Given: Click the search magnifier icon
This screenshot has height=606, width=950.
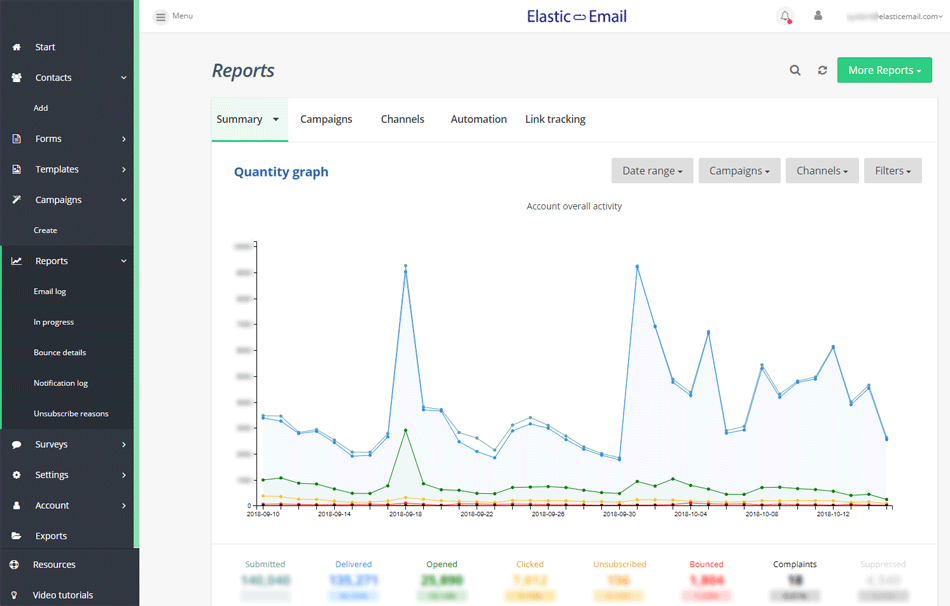Looking at the screenshot, I should [795, 71].
